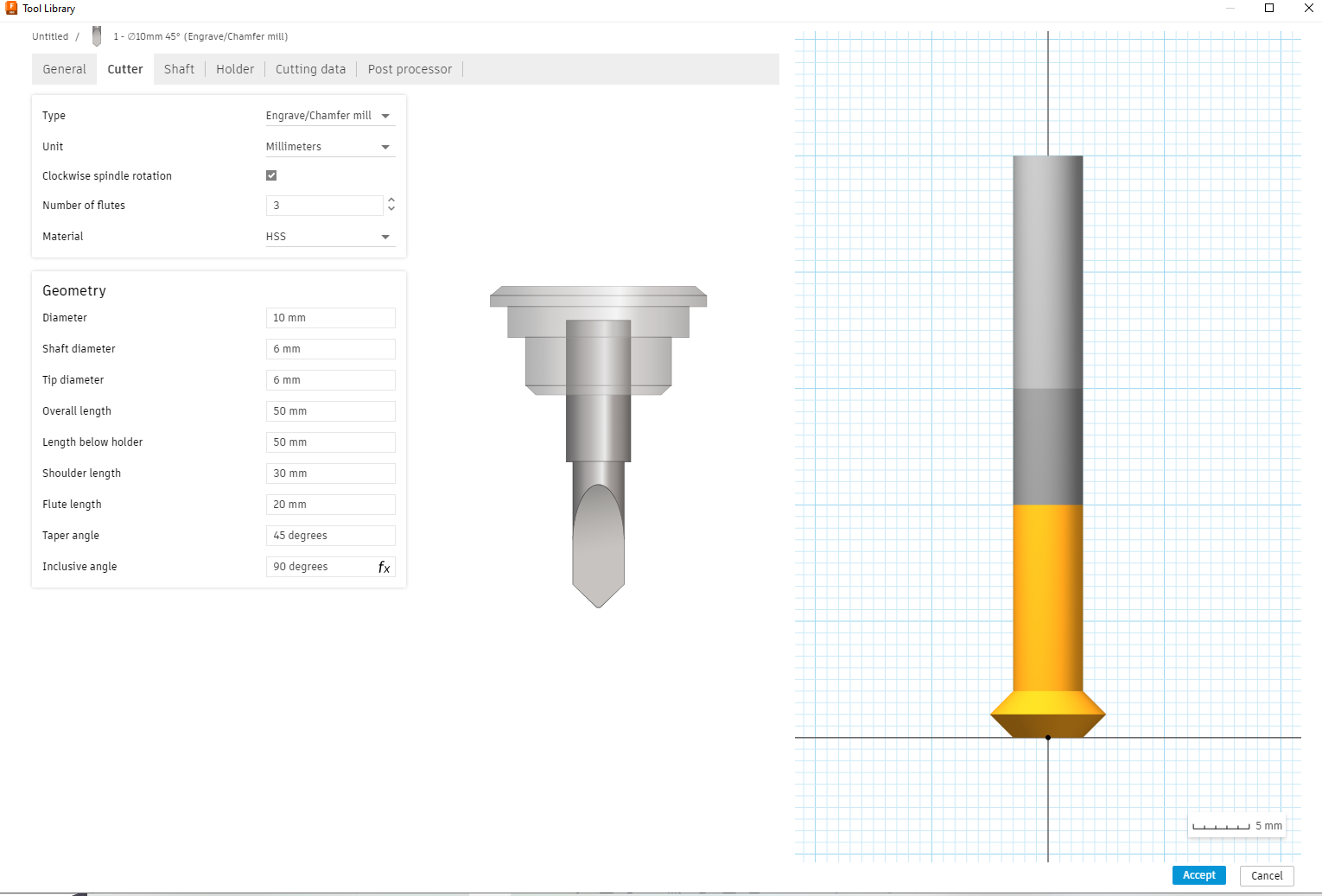Edit the Tip diameter field
Image resolution: width=1322 pixels, height=896 pixels.
click(331, 380)
